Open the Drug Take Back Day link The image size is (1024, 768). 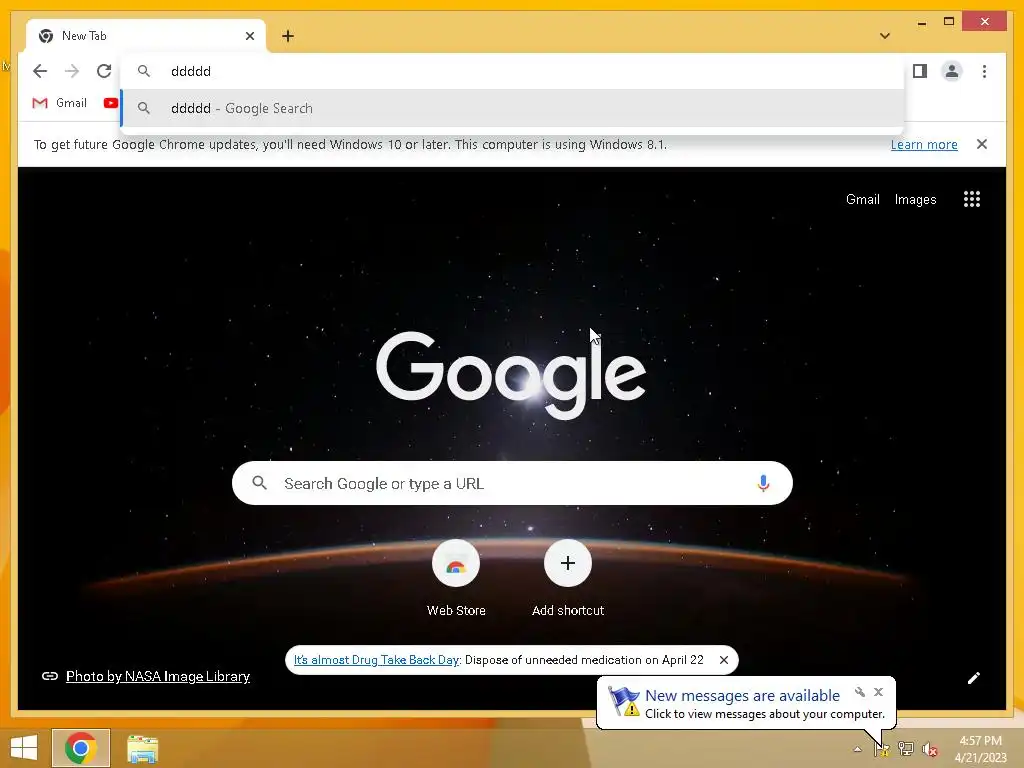pos(376,660)
